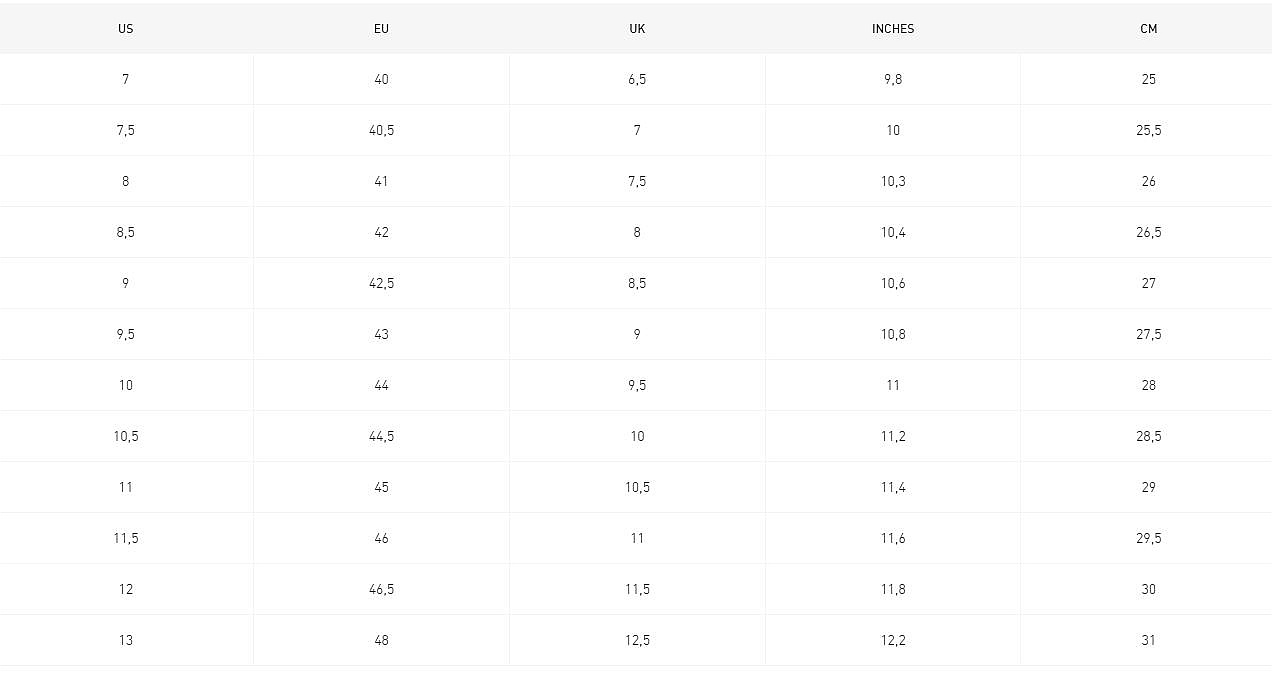Image resolution: width=1272 pixels, height=678 pixels.
Task: Click the EU column header
Action: click(x=381, y=29)
